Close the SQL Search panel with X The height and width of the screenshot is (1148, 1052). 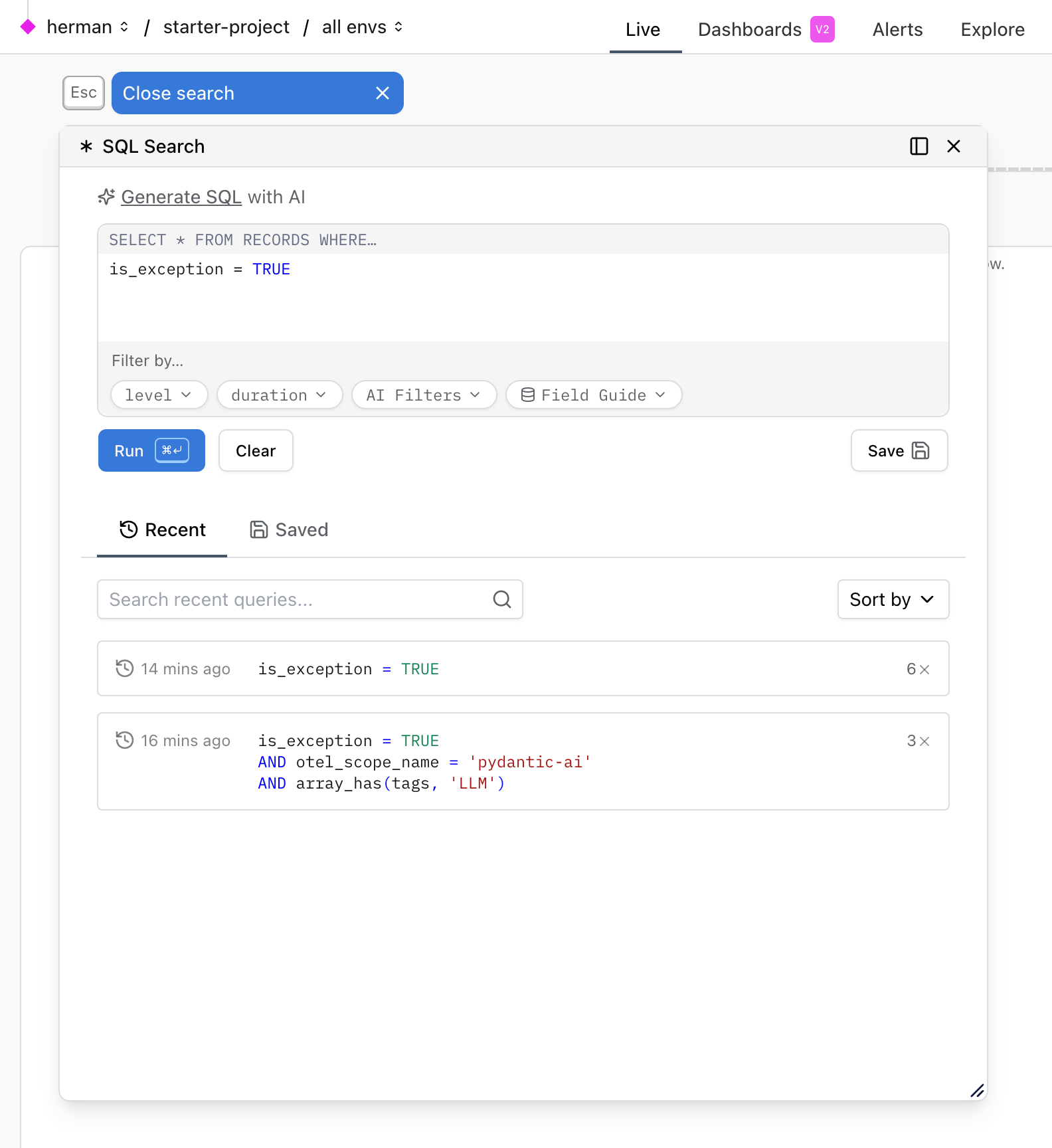click(x=954, y=146)
